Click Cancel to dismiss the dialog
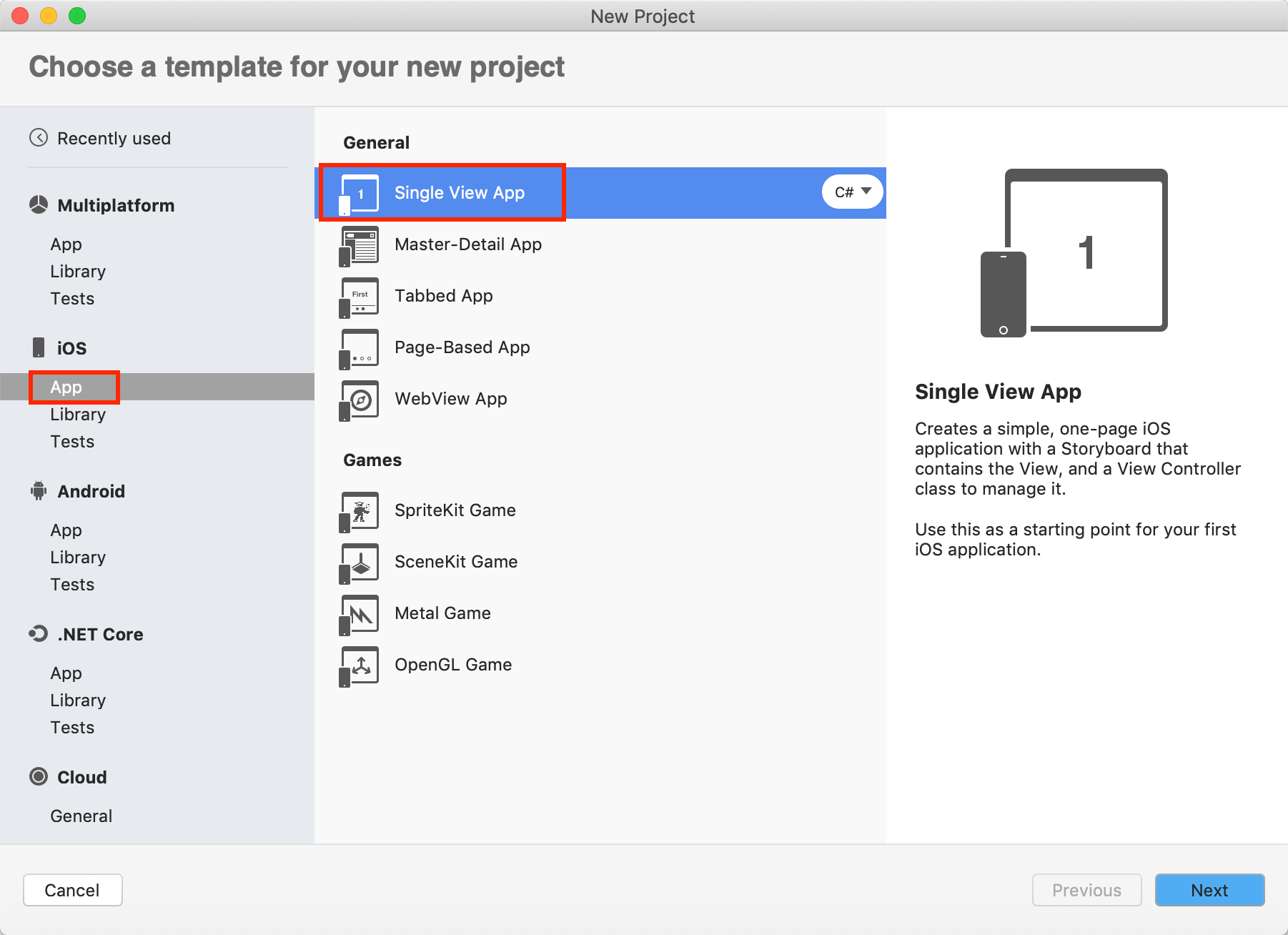 (72, 890)
